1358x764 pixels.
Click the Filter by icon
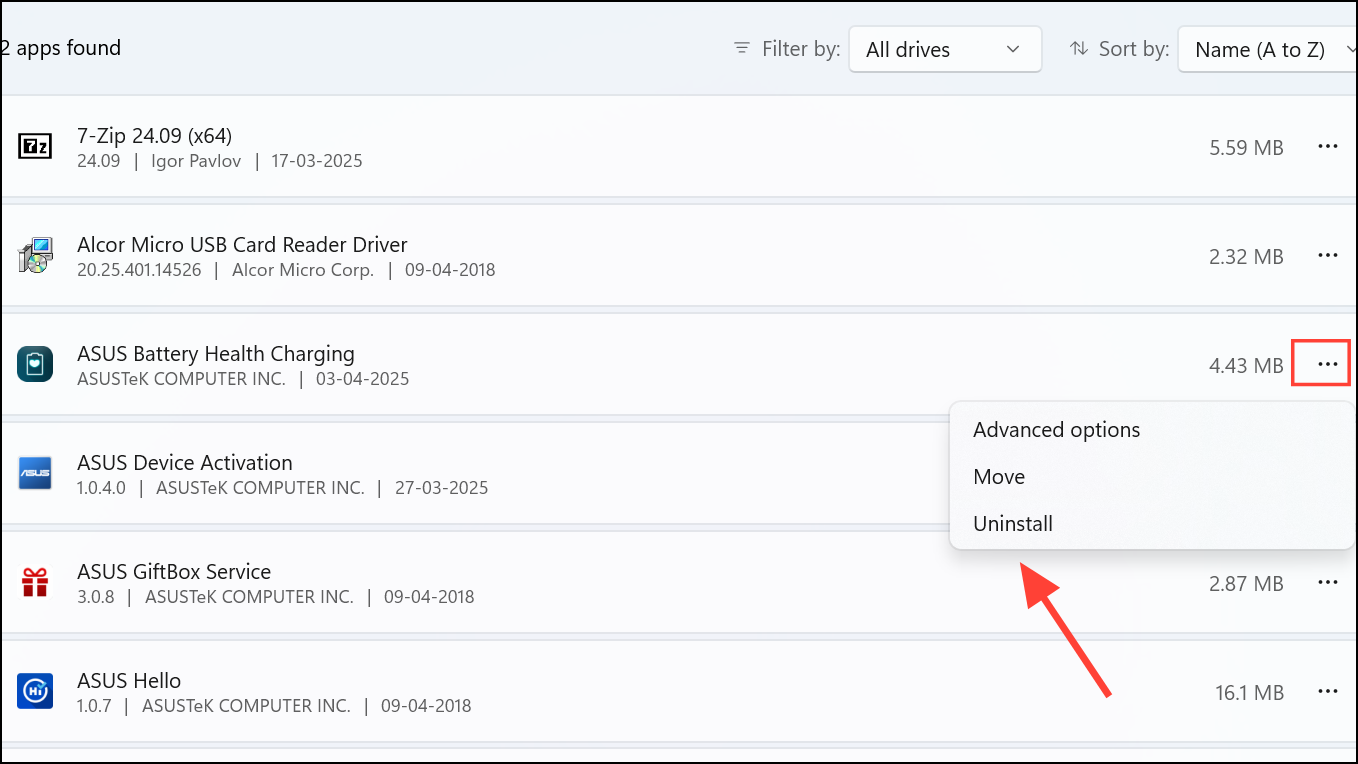742,48
